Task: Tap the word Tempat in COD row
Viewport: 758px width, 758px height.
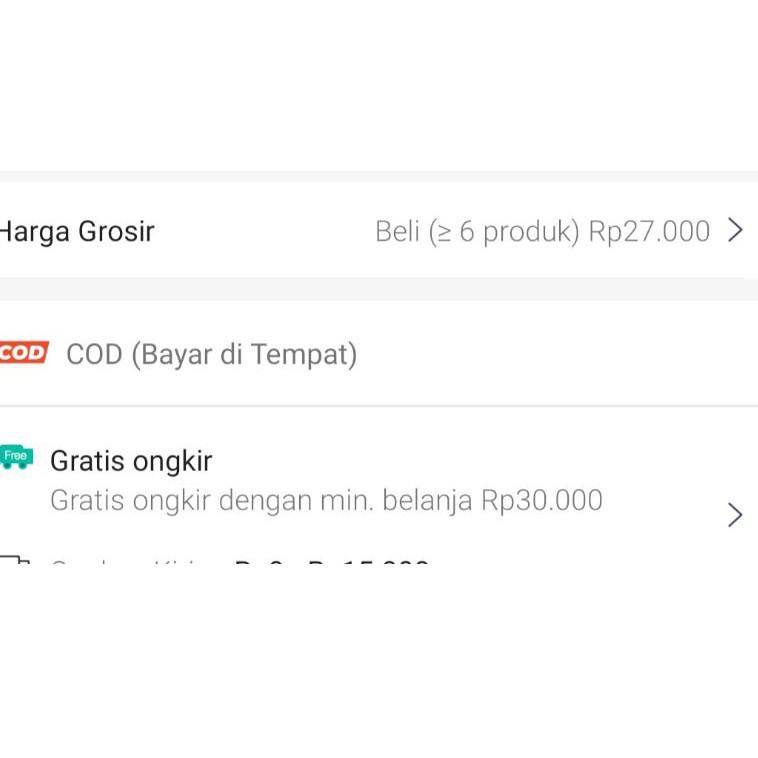Action: pyautogui.click(x=304, y=354)
